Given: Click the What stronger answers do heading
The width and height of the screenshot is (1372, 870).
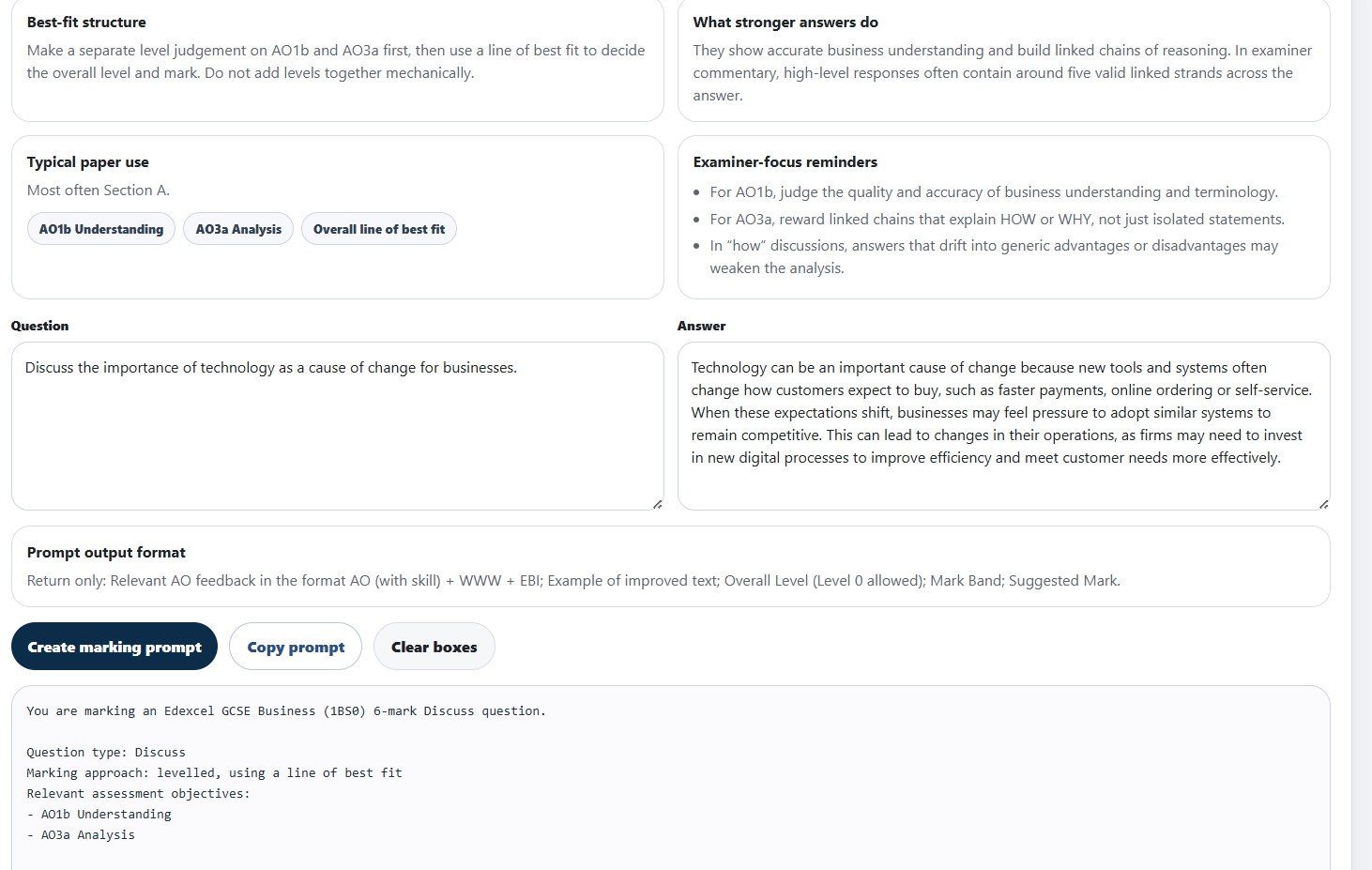Looking at the screenshot, I should 785,23.
